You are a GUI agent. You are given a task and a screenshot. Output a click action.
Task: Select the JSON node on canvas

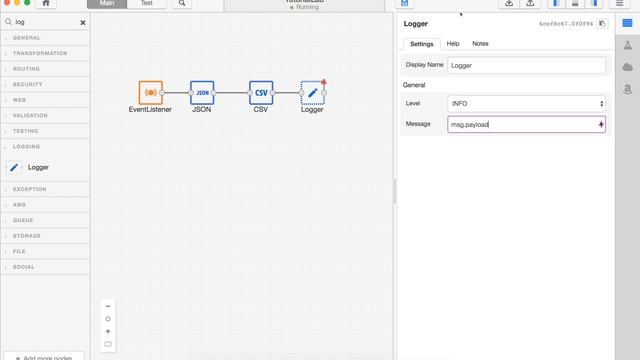pos(202,93)
